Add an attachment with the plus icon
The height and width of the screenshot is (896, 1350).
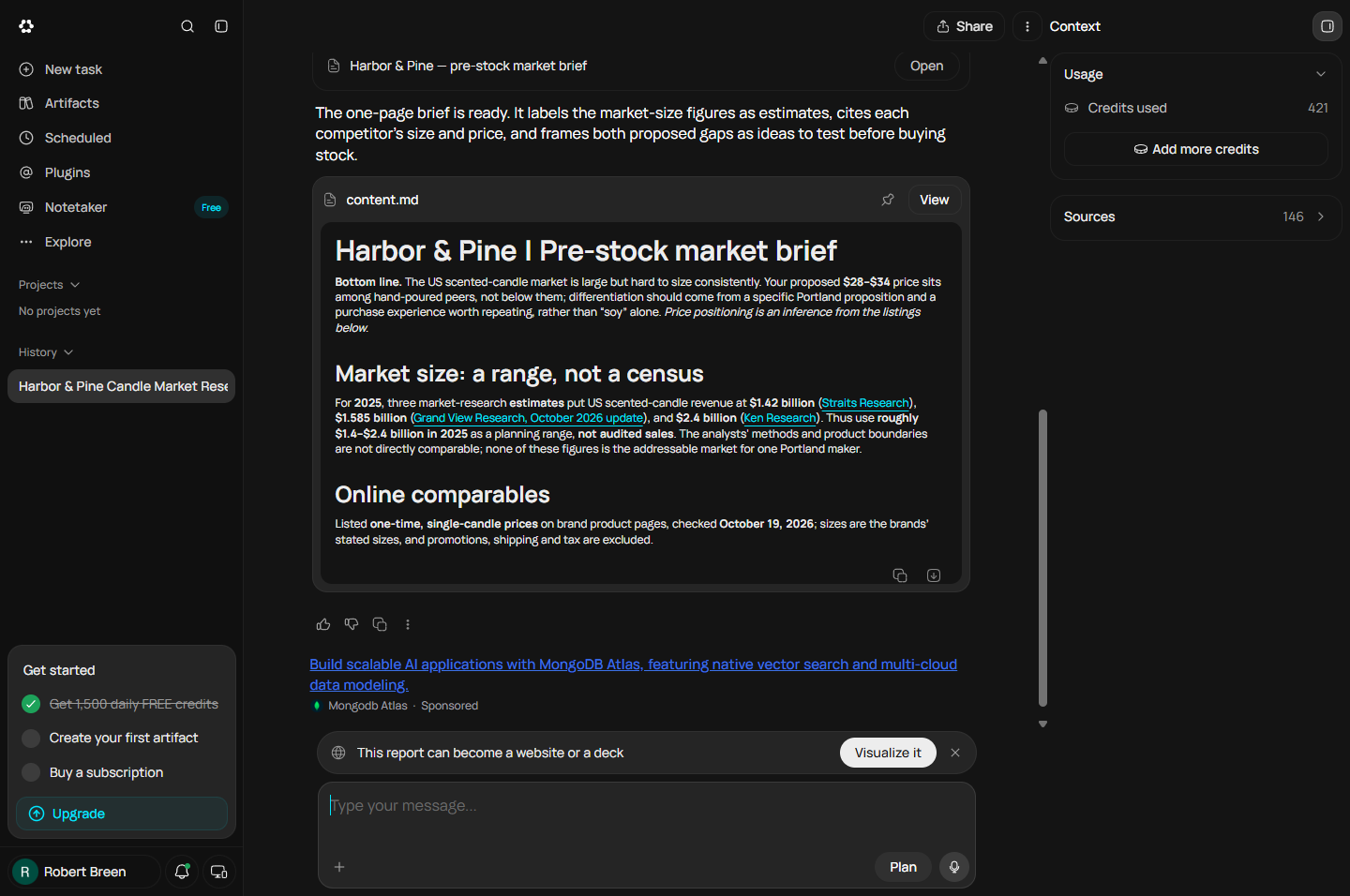coord(339,867)
